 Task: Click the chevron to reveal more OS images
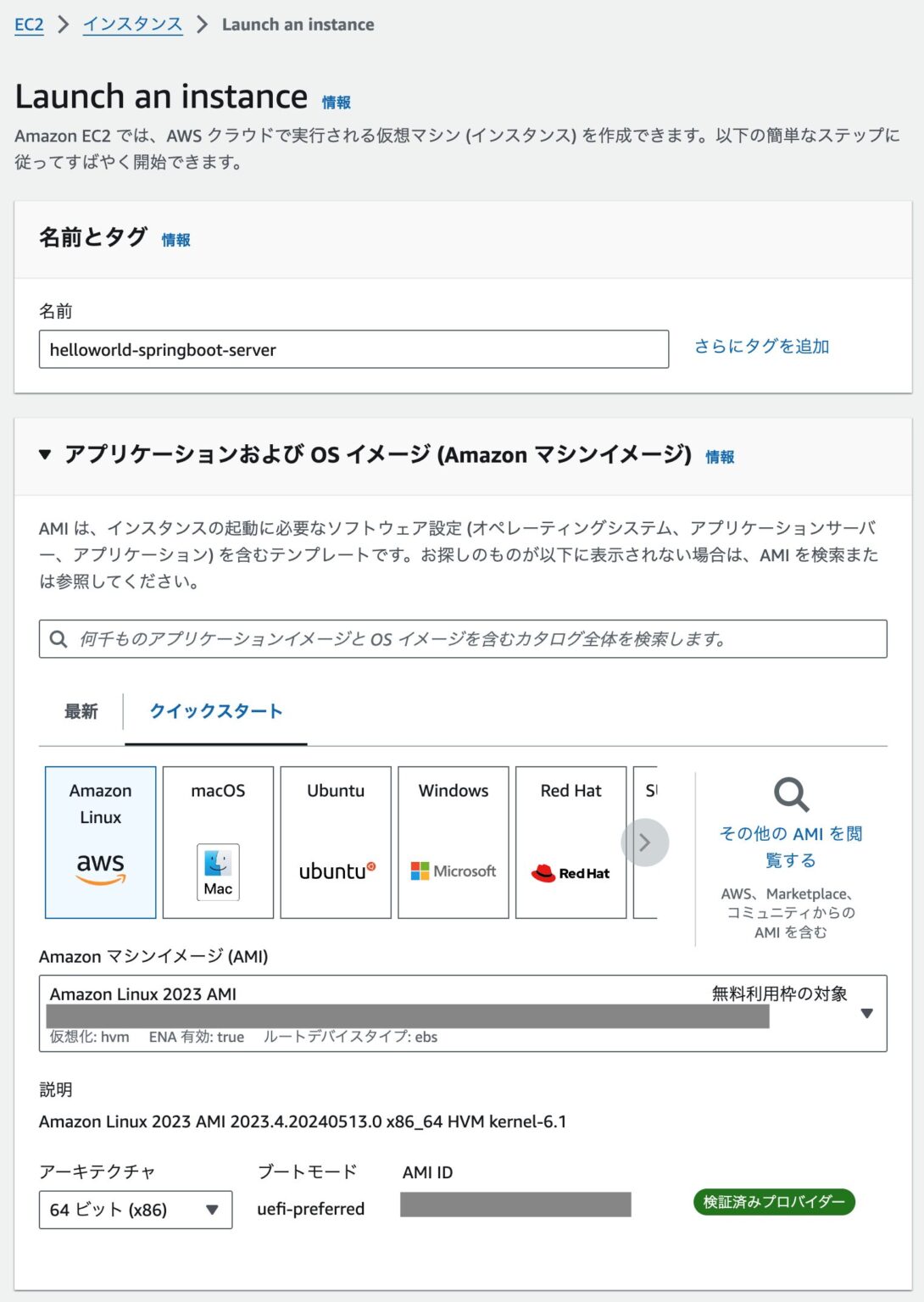tap(645, 842)
